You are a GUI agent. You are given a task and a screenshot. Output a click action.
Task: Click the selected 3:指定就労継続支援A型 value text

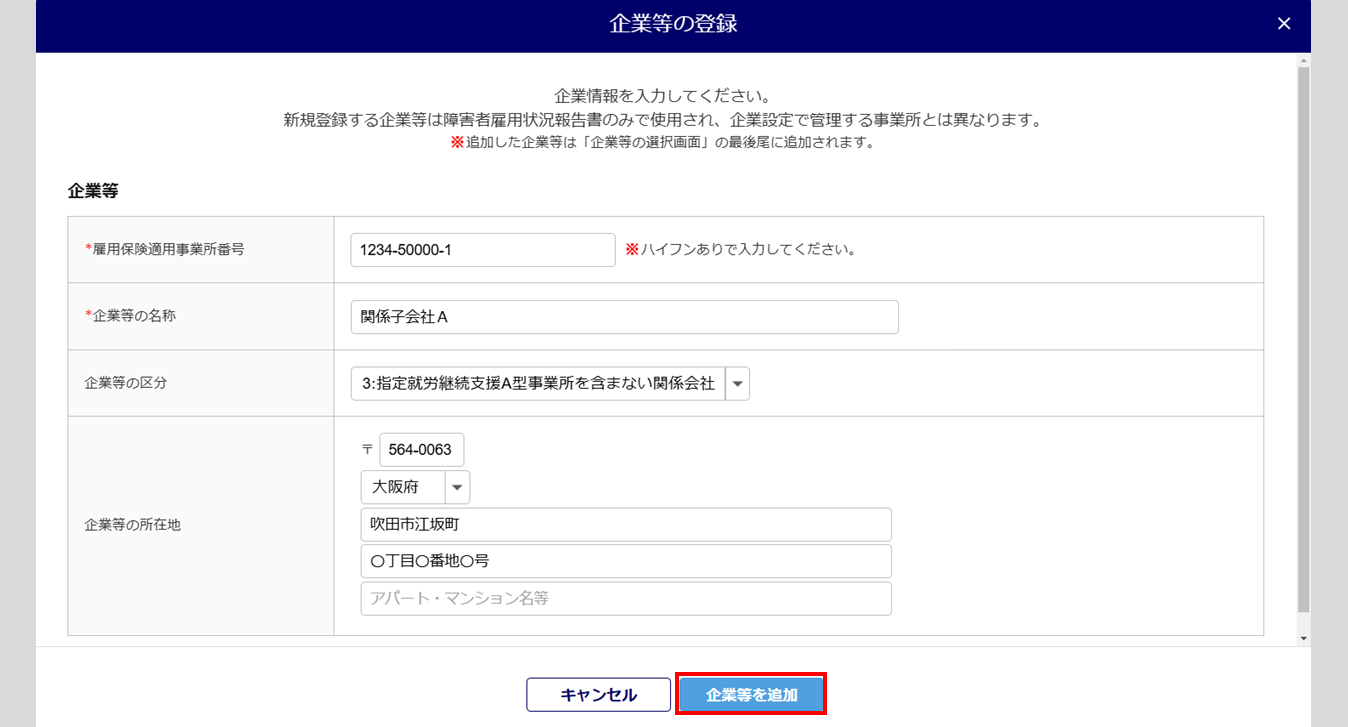538,384
